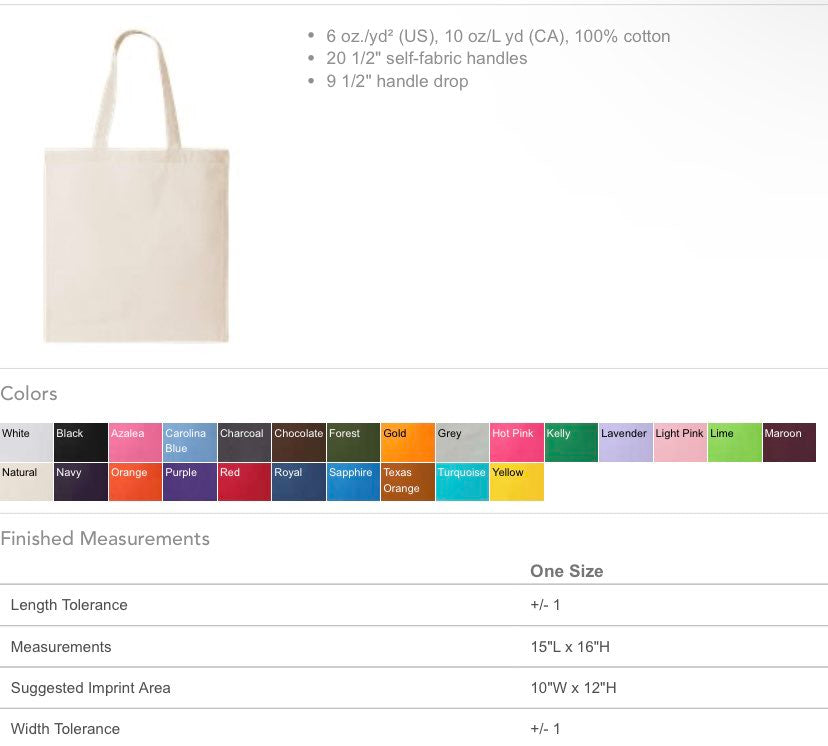Pick the Navy color swatch

tap(81, 482)
